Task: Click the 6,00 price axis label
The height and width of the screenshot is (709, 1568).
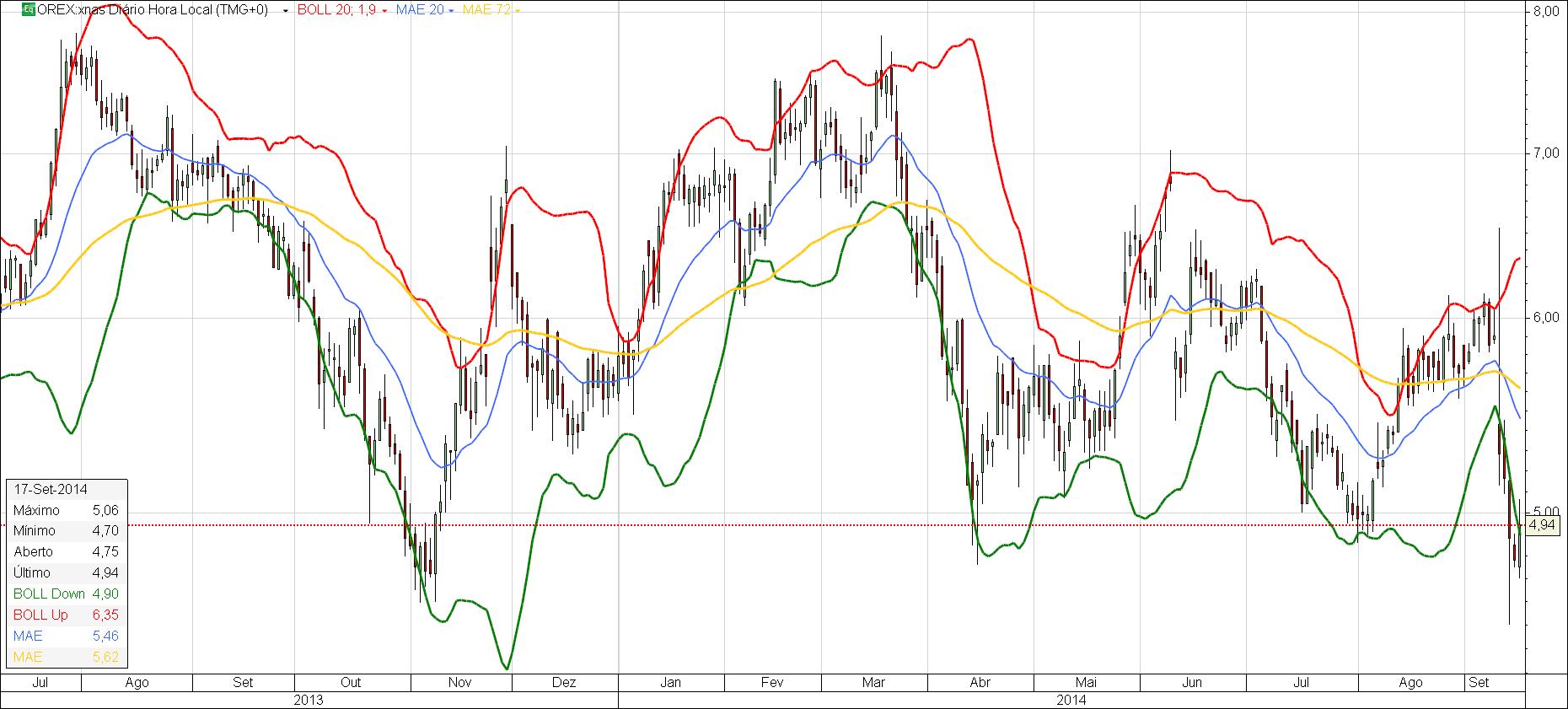Action: pos(1547,317)
